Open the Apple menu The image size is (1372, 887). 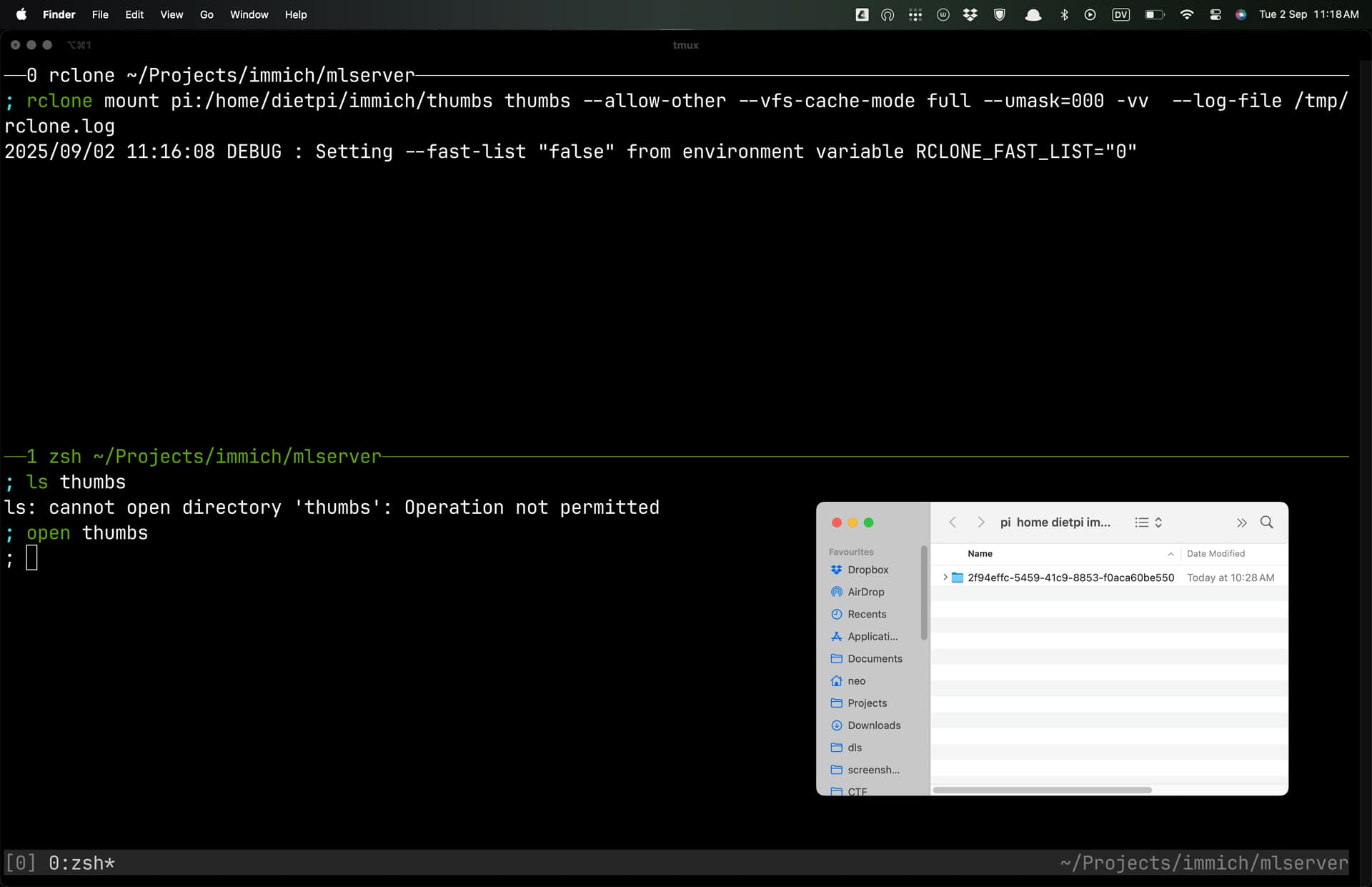point(21,14)
